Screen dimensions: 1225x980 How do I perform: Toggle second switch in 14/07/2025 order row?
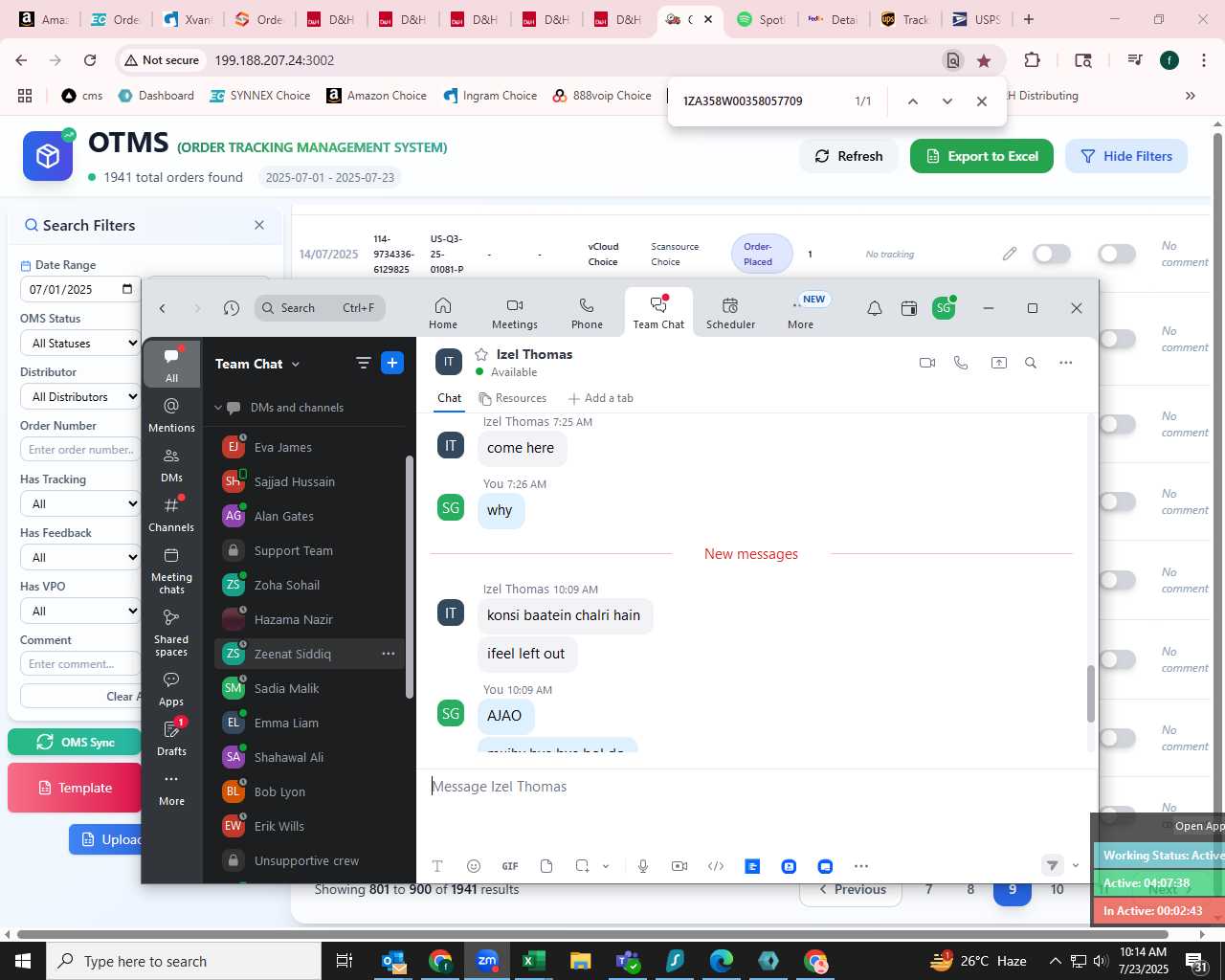click(1117, 254)
